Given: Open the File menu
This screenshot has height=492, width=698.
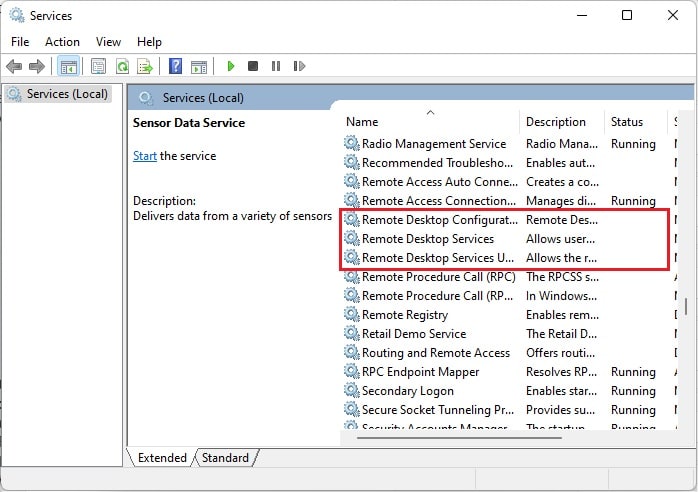Looking at the screenshot, I should coord(20,42).
